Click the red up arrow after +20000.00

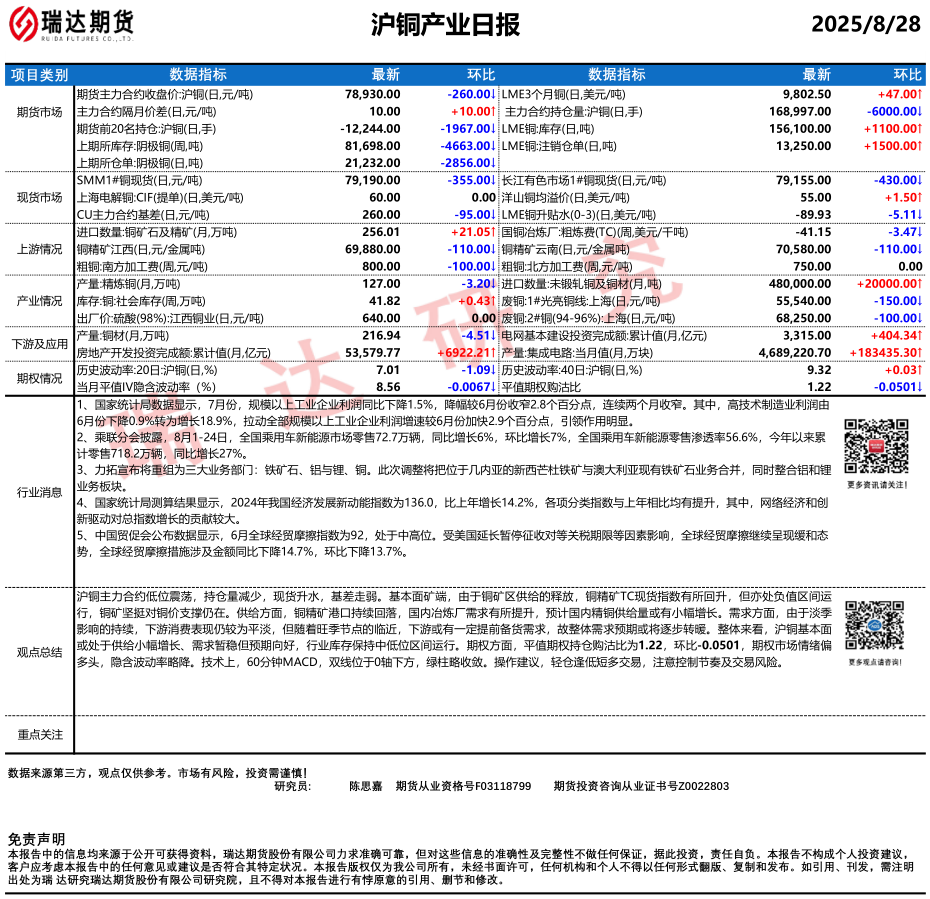920,284
